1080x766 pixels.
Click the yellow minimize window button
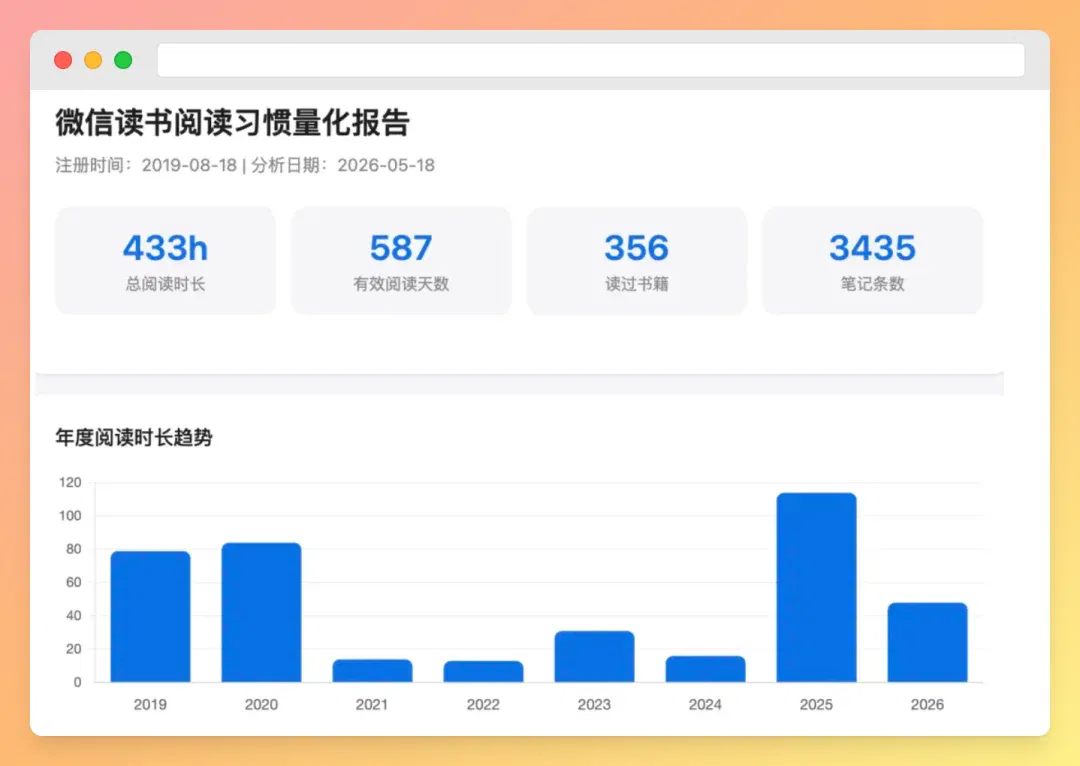point(93,60)
